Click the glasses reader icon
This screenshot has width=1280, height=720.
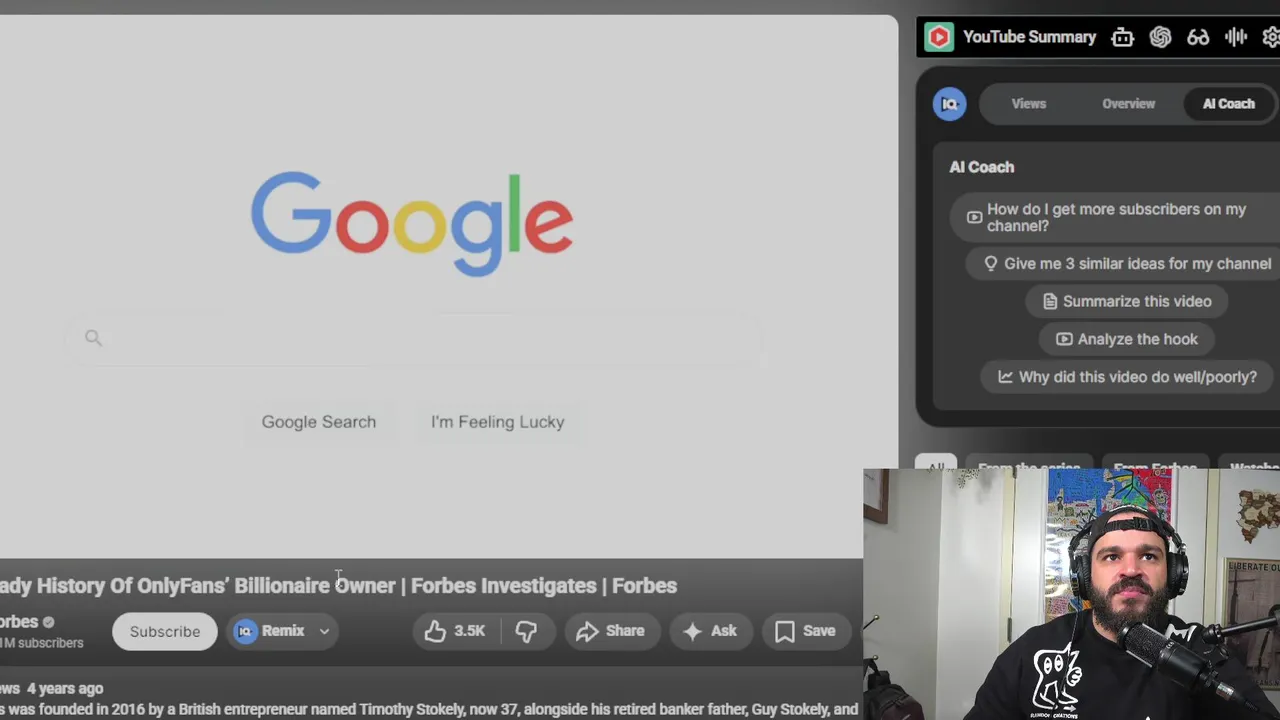(1198, 37)
